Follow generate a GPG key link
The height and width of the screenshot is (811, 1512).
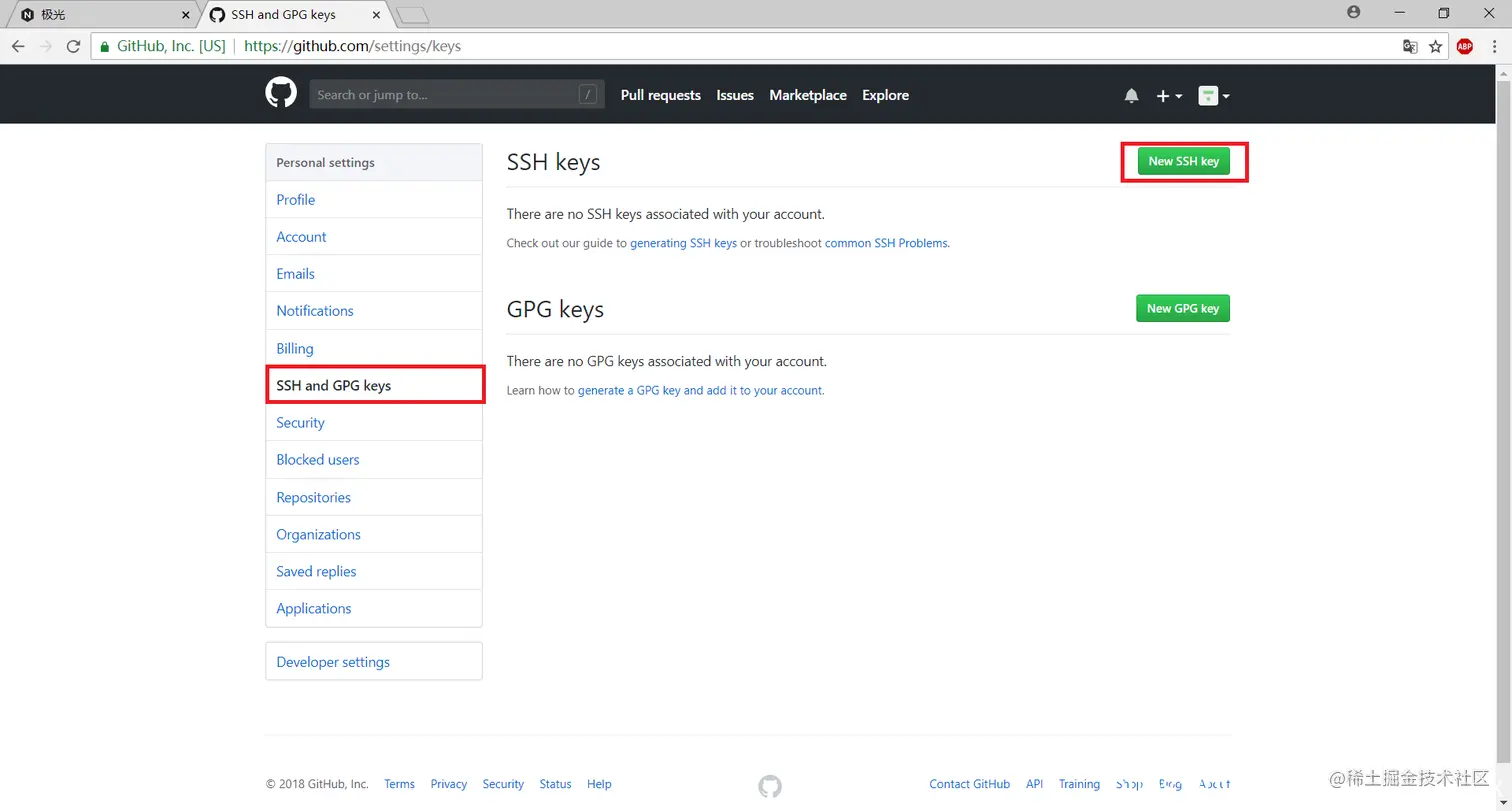pos(700,390)
